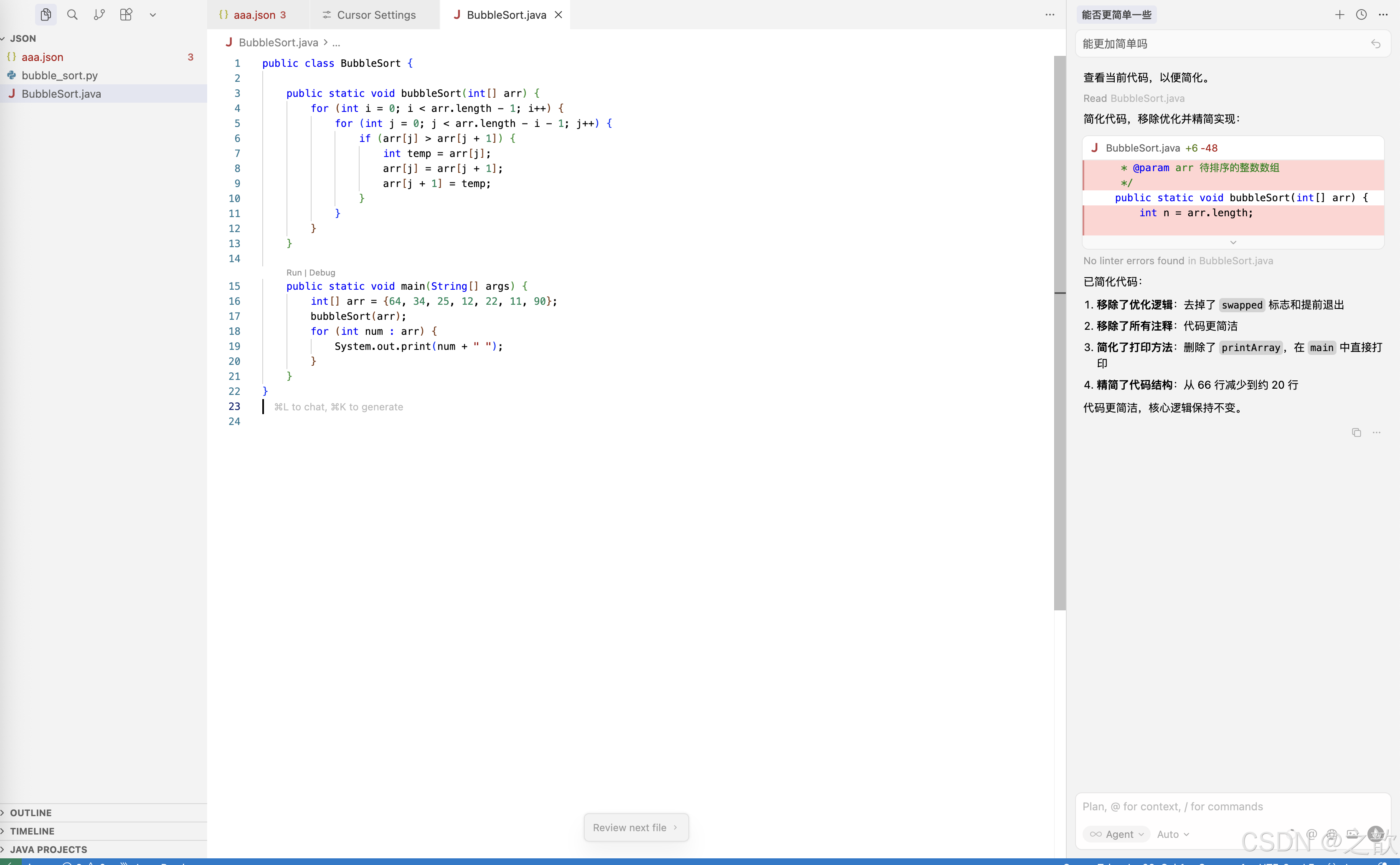Select bubble_sort.py in the file tree
The image size is (1400, 865).
(60, 76)
